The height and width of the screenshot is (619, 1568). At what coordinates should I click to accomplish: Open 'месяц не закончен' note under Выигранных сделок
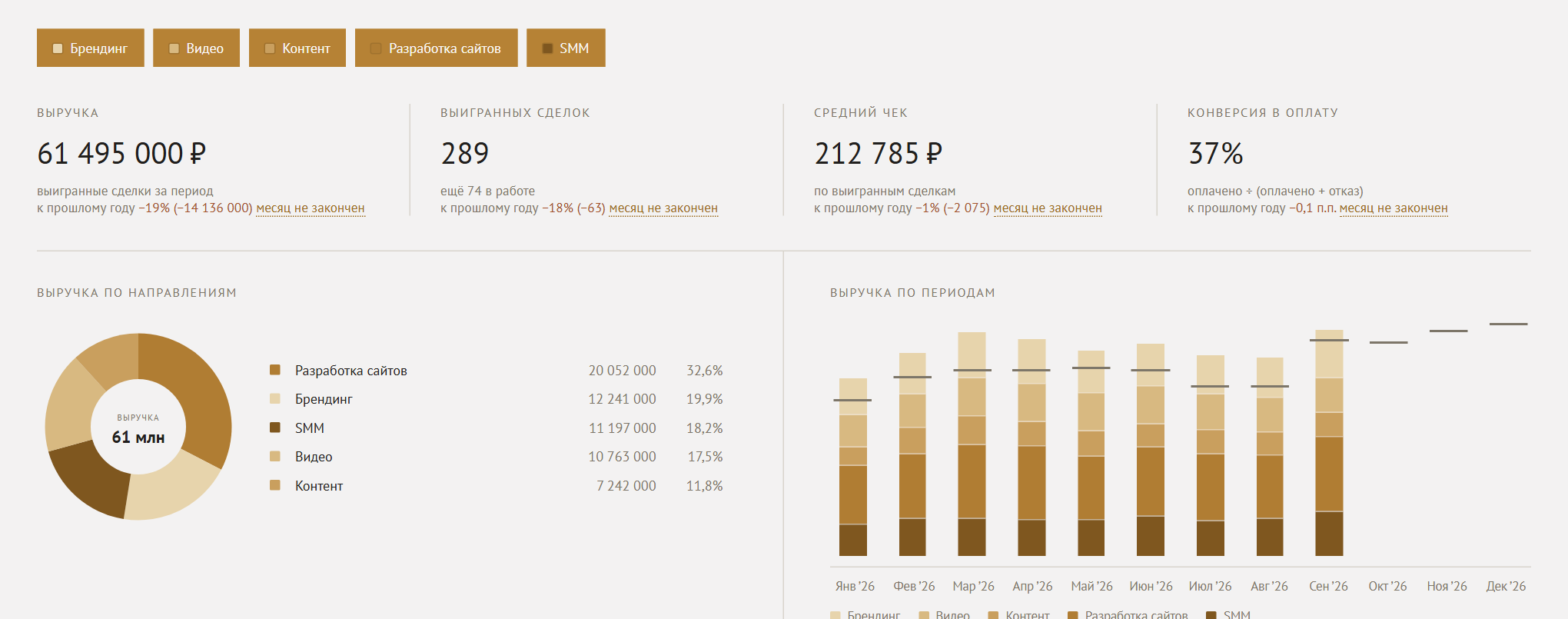pos(663,208)
